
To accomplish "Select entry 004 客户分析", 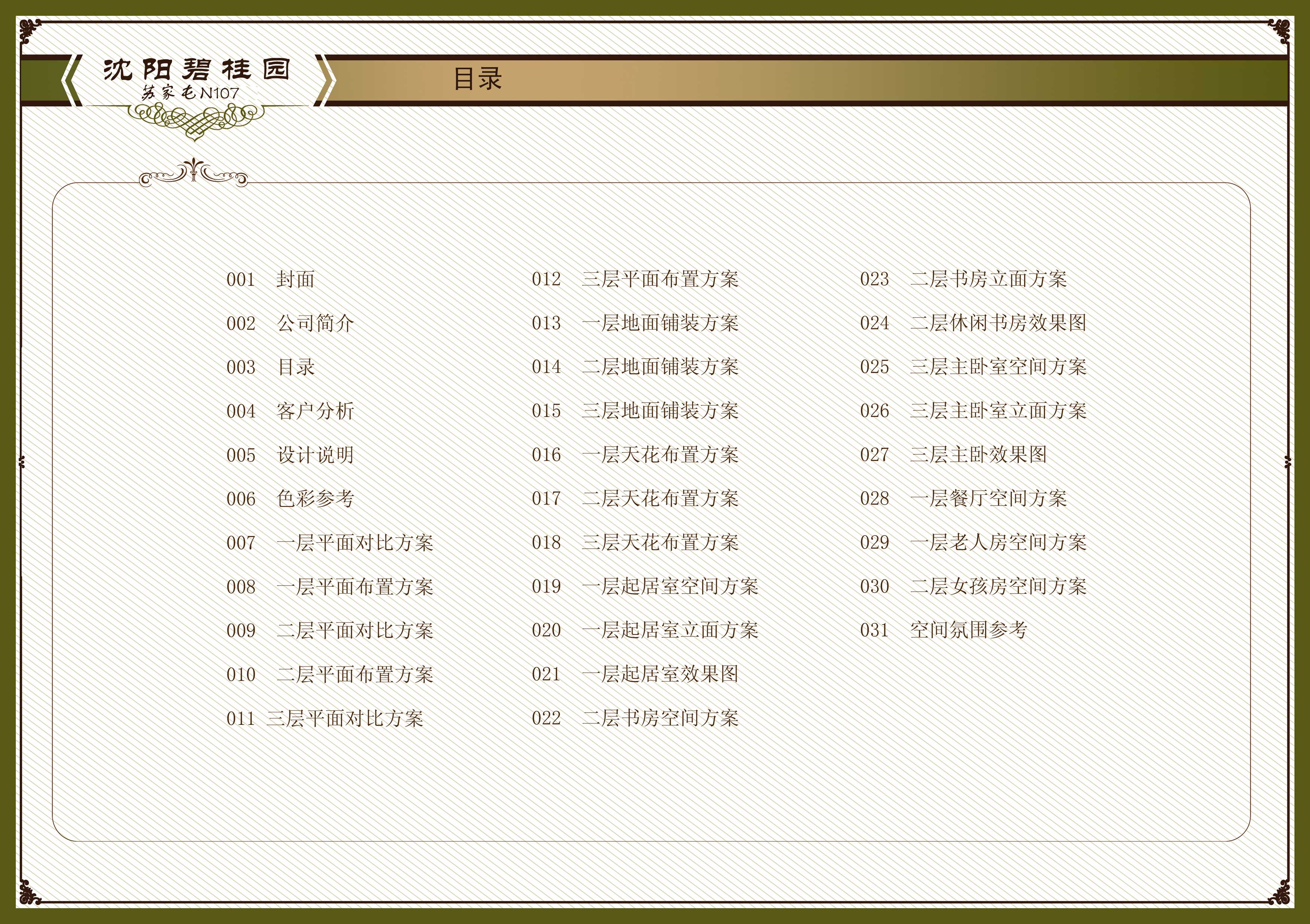I will click(x=315, y=411).
